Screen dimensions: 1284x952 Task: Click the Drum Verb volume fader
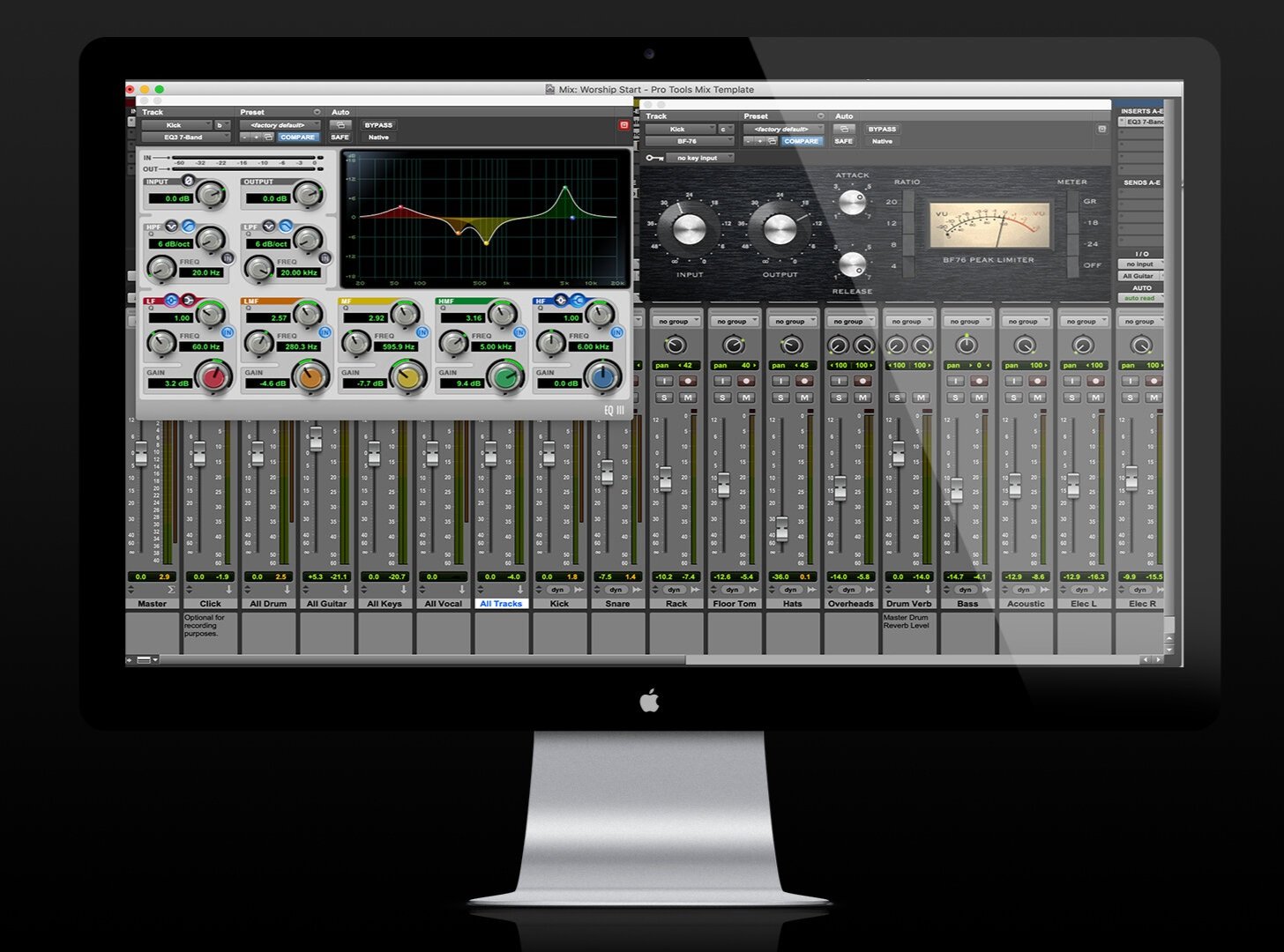pos(899,453)
